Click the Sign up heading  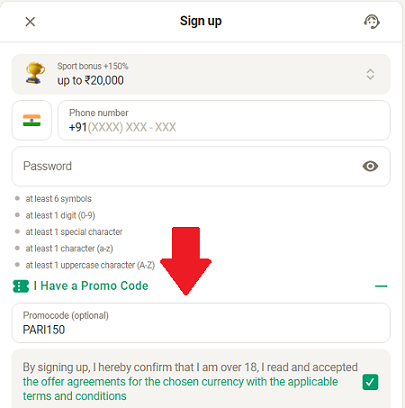click(x=201, y=21)
